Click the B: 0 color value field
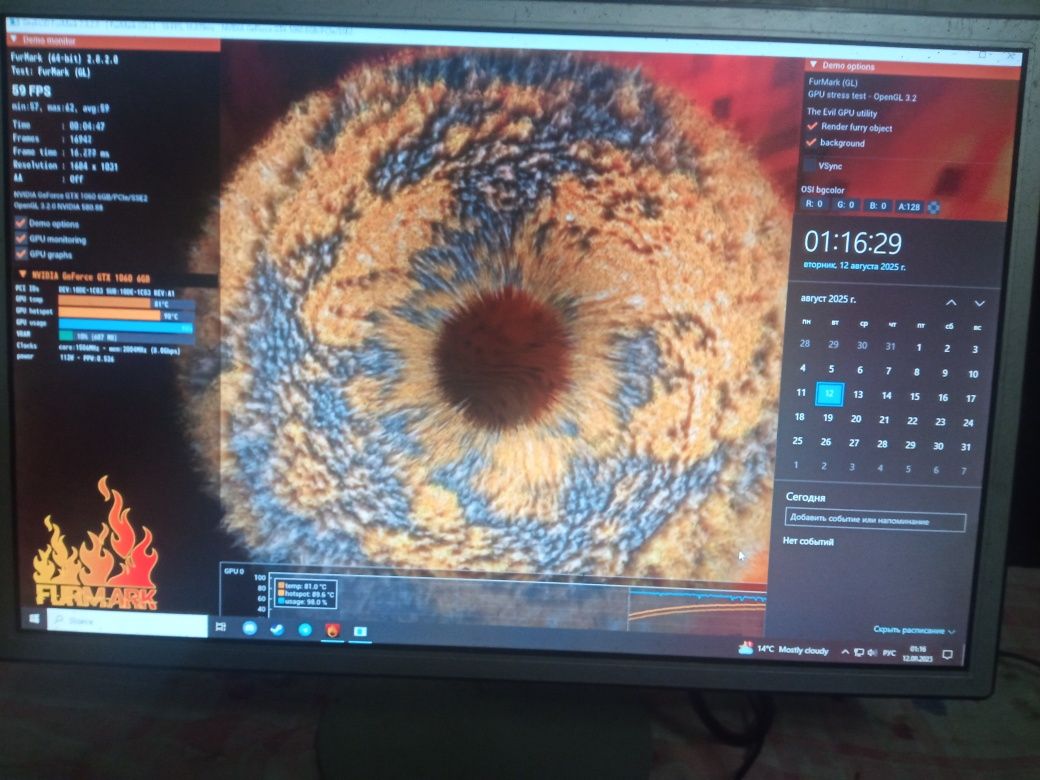The height and width of the screenshot is (780, 1040). (877, 206)
